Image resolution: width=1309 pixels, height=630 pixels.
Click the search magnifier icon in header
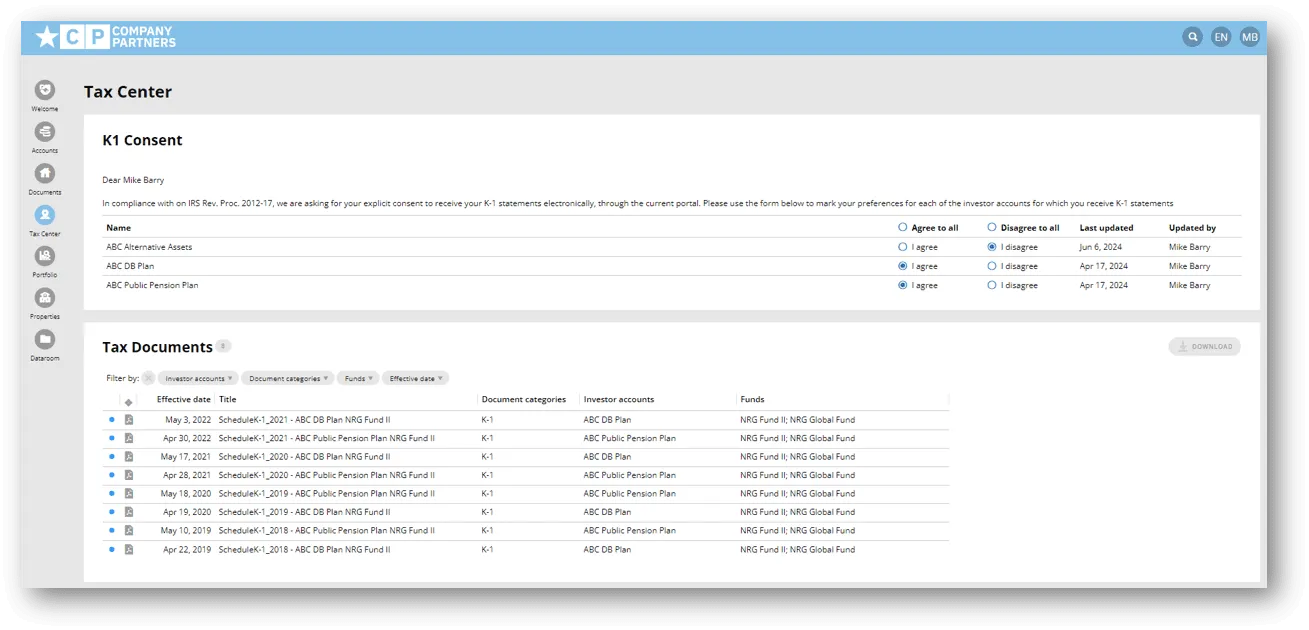(x=1192, y=37)
